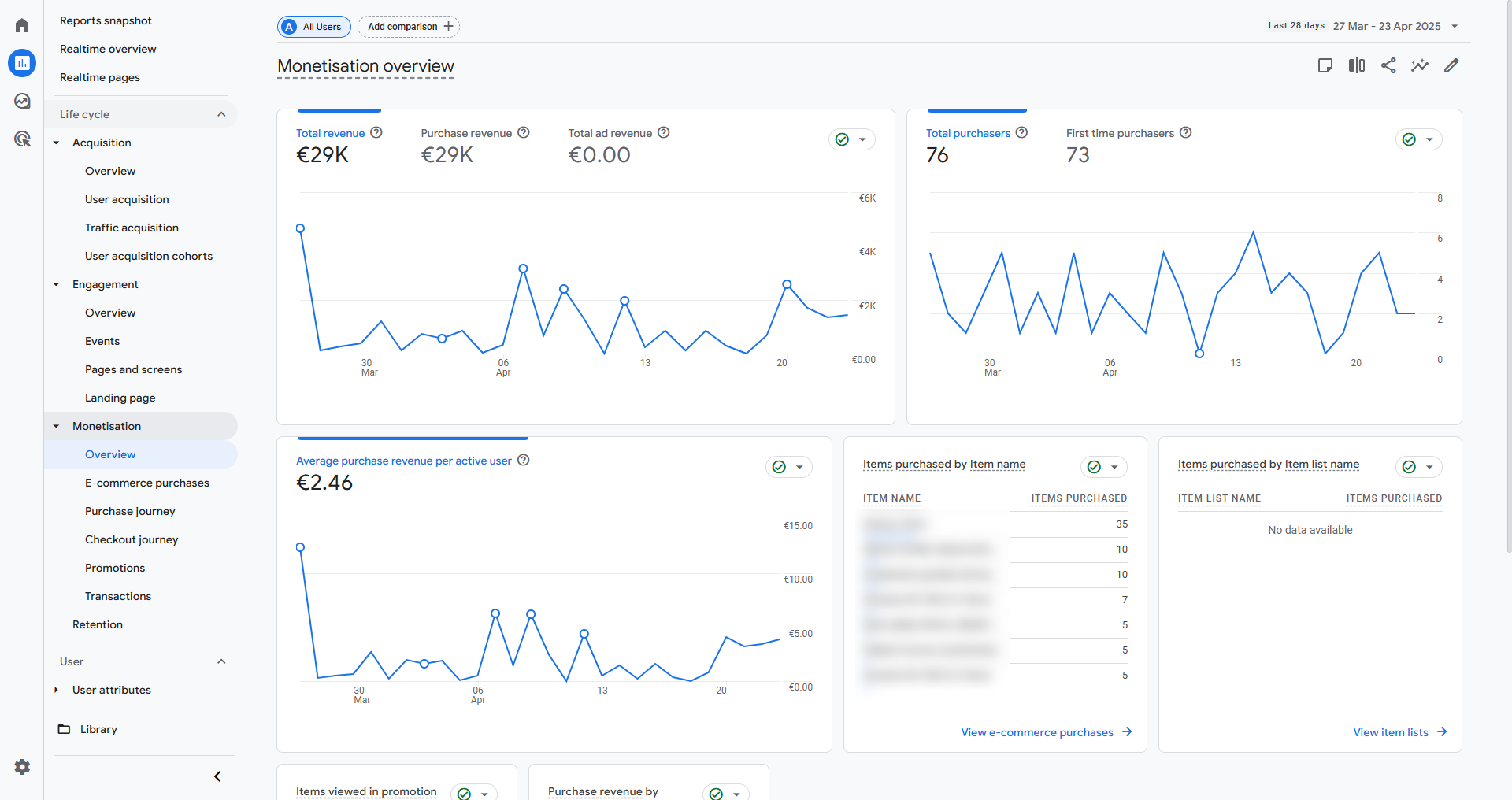Open the Explore icon in left rail
The height and width of the screenshot is (800, 1512).
tap(22, 101)
